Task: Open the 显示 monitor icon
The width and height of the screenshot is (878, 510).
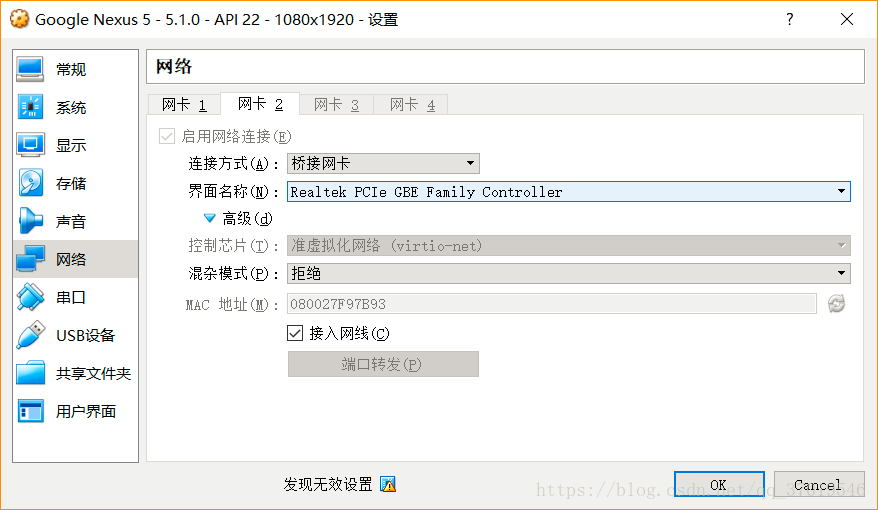Action: [30, 145]
